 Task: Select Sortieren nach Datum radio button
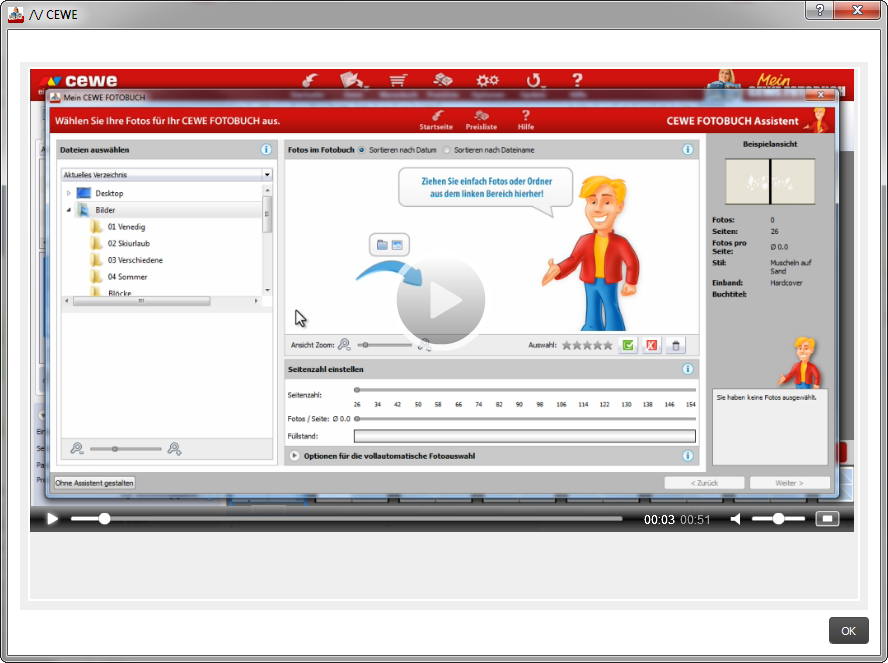(x=361, y=150)
